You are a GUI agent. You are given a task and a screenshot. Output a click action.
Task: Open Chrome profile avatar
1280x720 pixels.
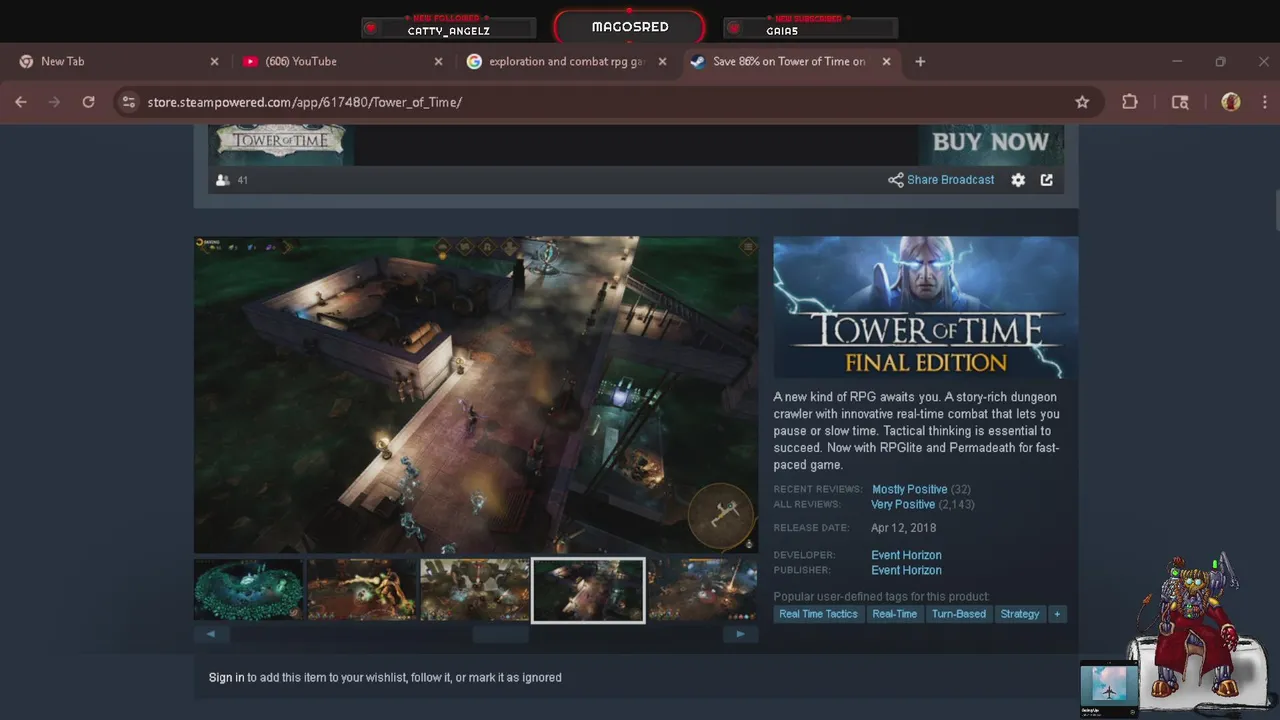(1231, 102)
